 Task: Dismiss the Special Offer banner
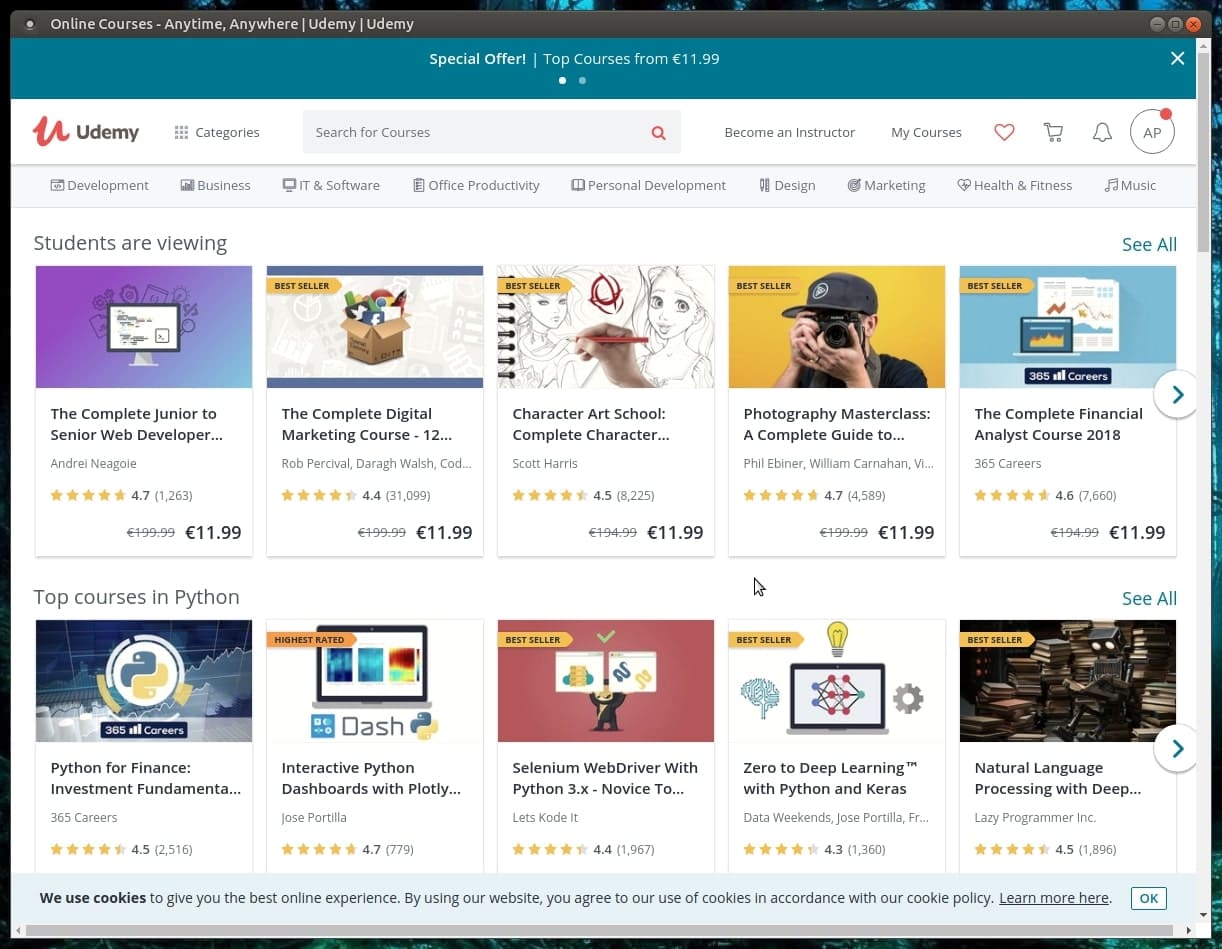(x=1177, y=58)
